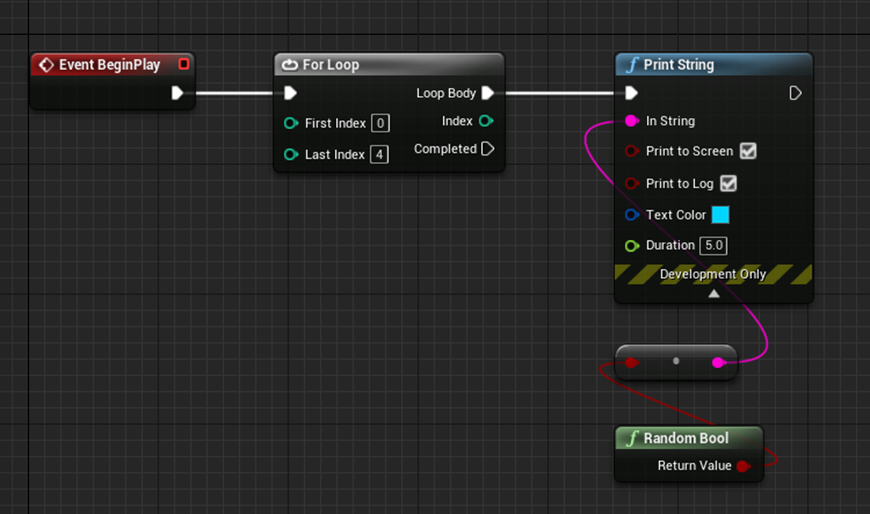Viewport: 870px width, 514px height.
Task: Edit the Last Index value field
Action: (x=380, y=154)
